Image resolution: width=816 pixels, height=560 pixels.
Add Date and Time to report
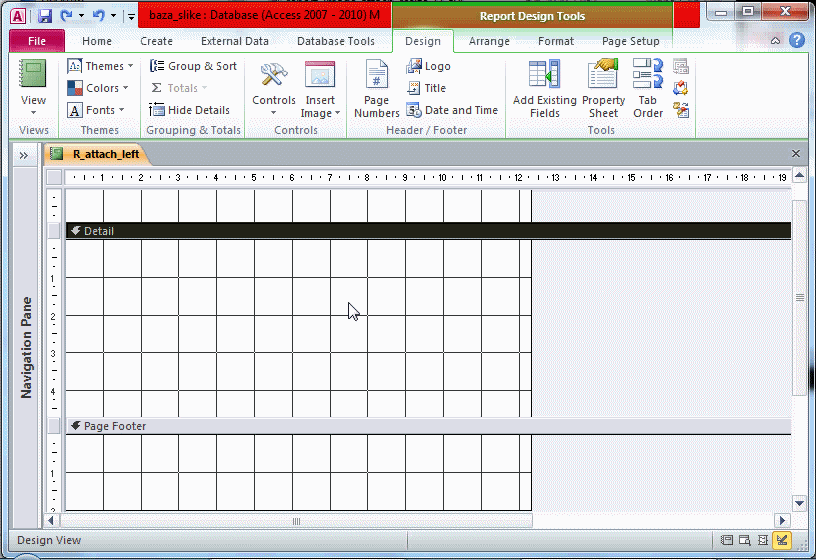point(451,110)
